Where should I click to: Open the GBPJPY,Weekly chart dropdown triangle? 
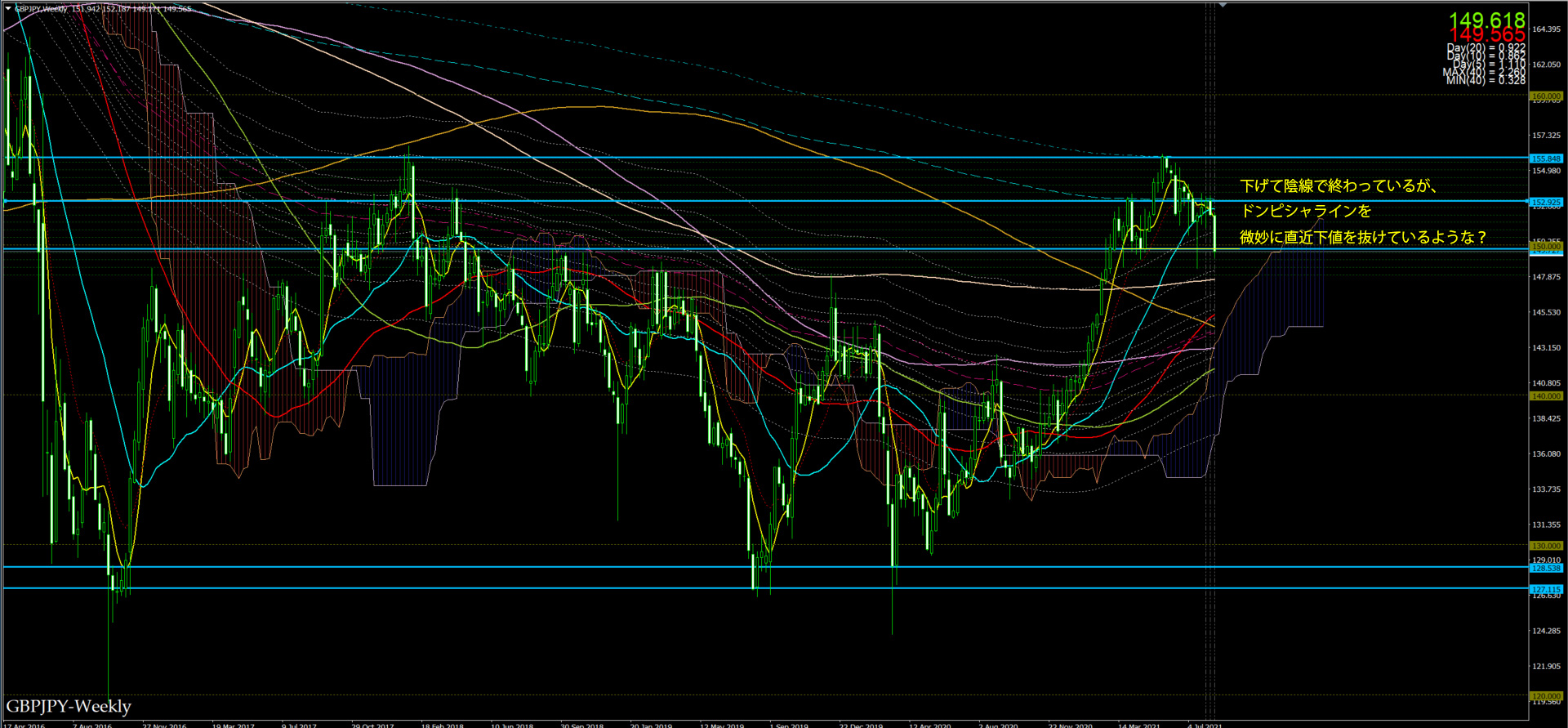(8, 9)
